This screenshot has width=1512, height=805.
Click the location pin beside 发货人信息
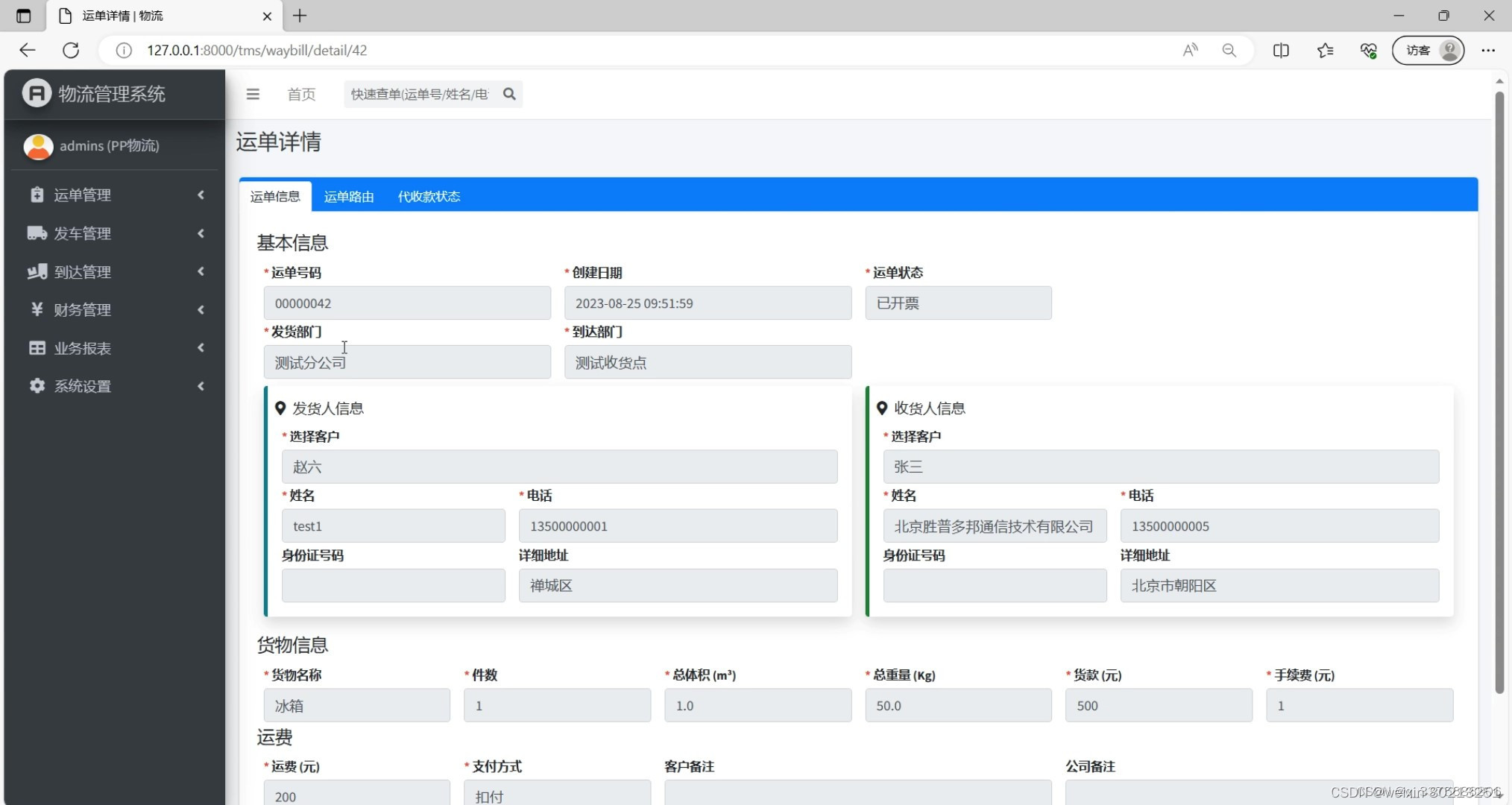(x=280, y=408)
